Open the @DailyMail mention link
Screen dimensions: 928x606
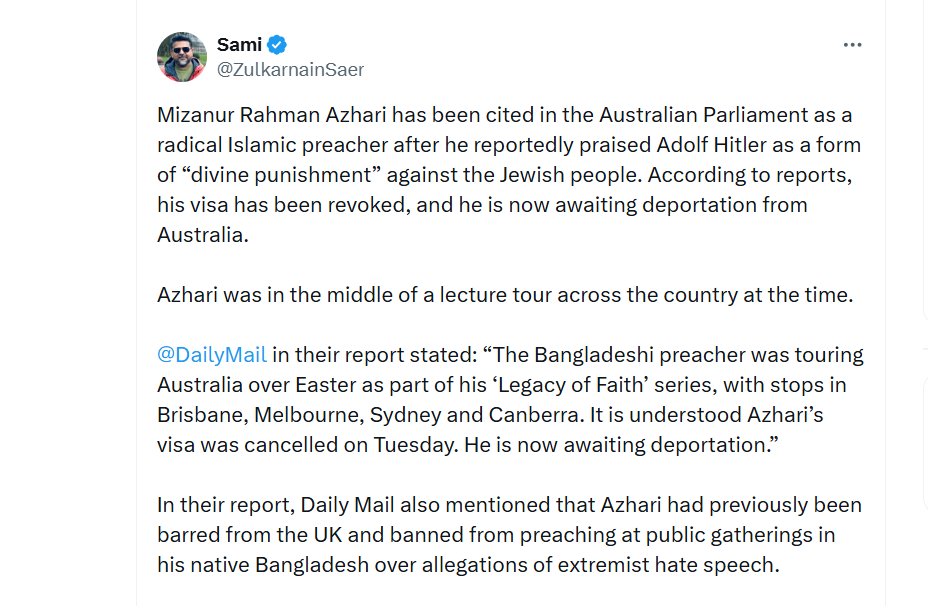click(212, 355)
